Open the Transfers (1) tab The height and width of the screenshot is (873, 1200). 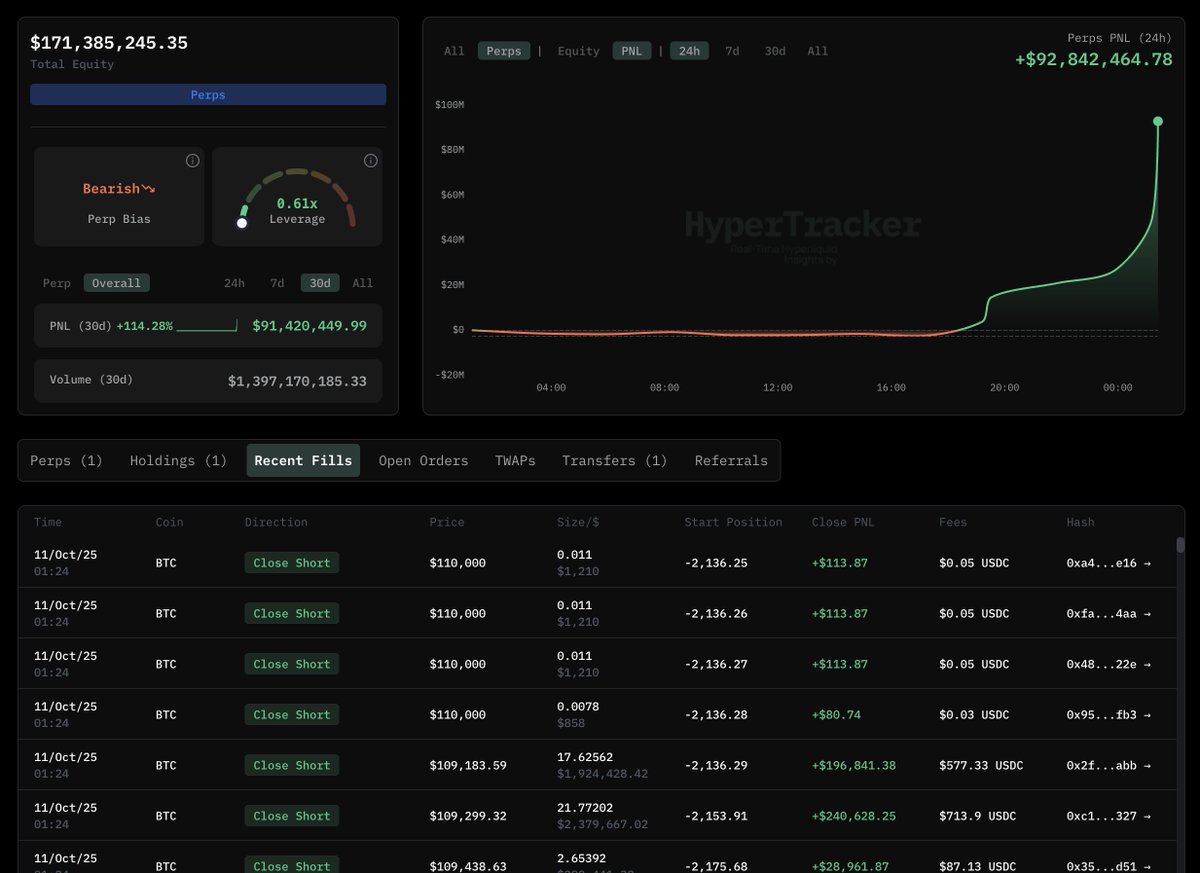point(614,460)
